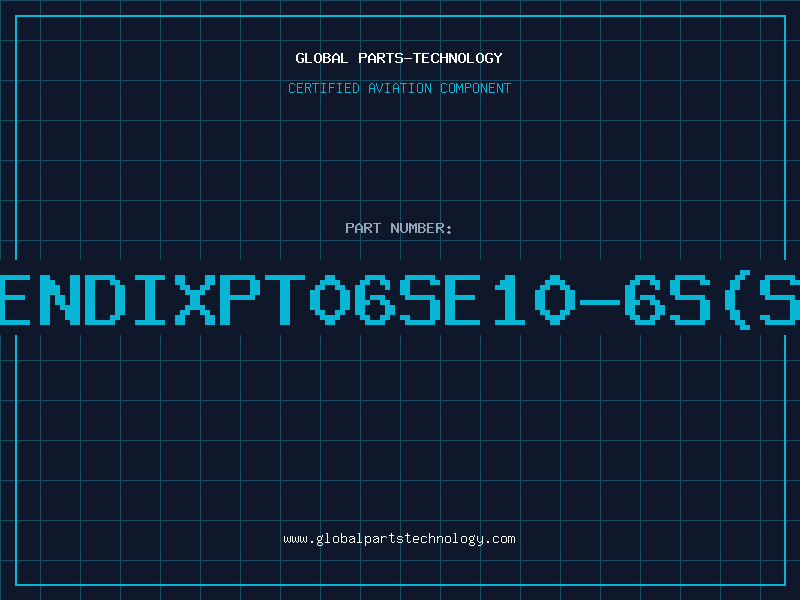The height and width of the screenshot is (600, 800).
Task: Click the large ENDIXPT06SE10-6S part number
Action: tap(400, 299)
